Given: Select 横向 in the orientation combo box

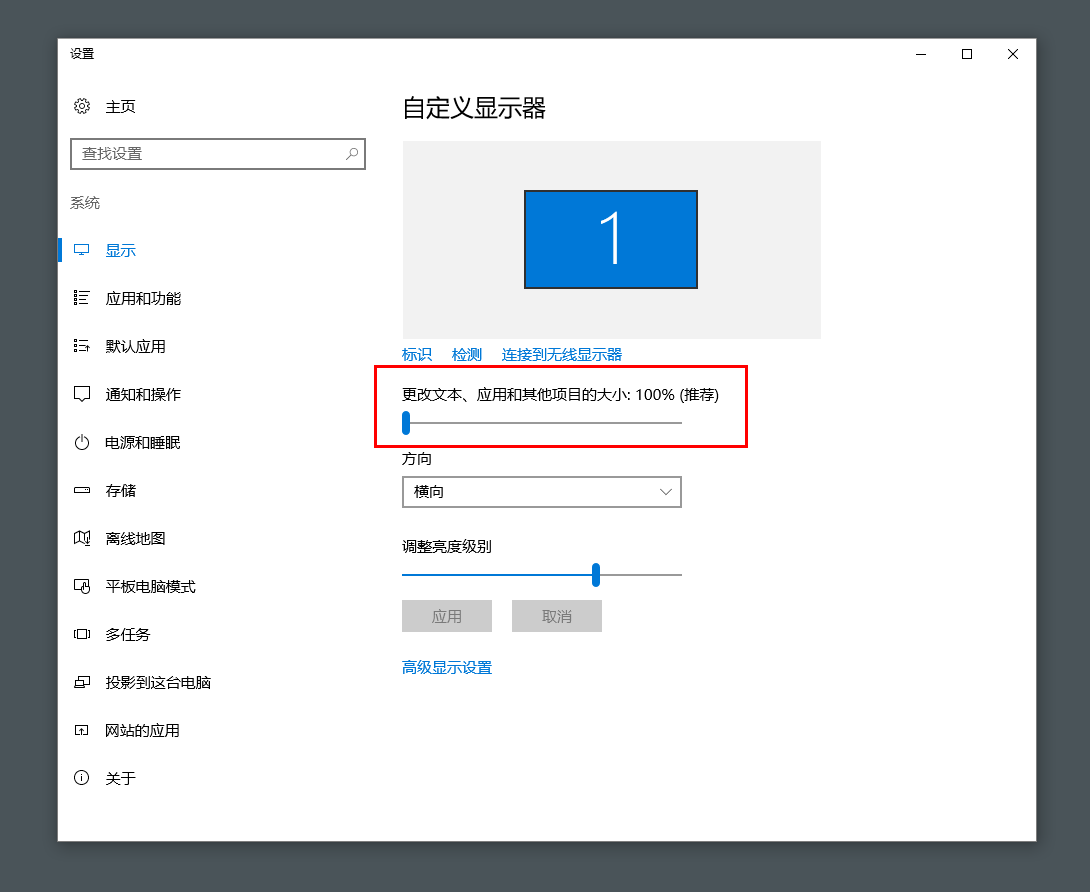Looking at the screenshot, I should (x=540, y=492).
